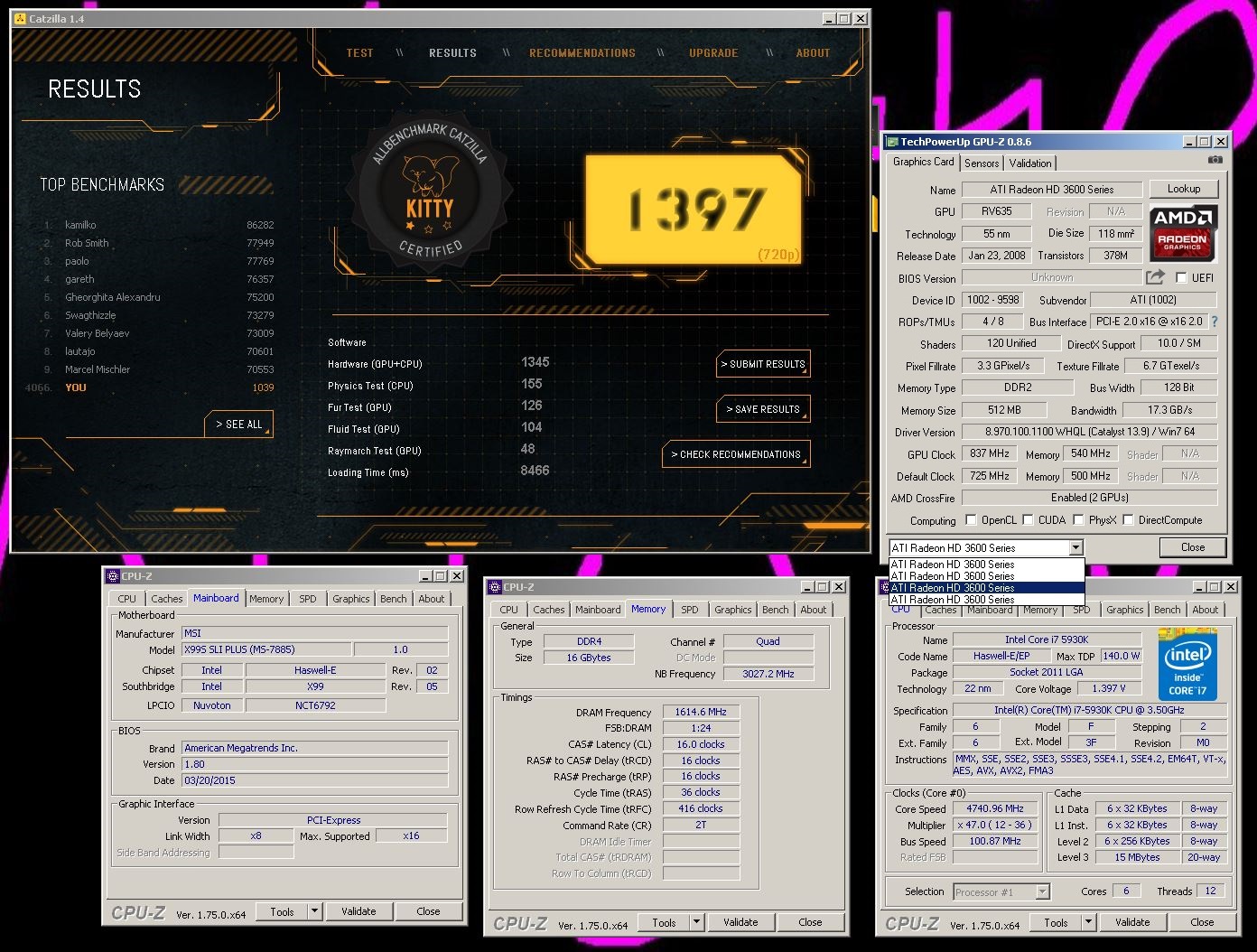The image size is (1257, 952).
Task: Click the DRAM Frequency value 1614.6 MHz
Action: [701, 712]
